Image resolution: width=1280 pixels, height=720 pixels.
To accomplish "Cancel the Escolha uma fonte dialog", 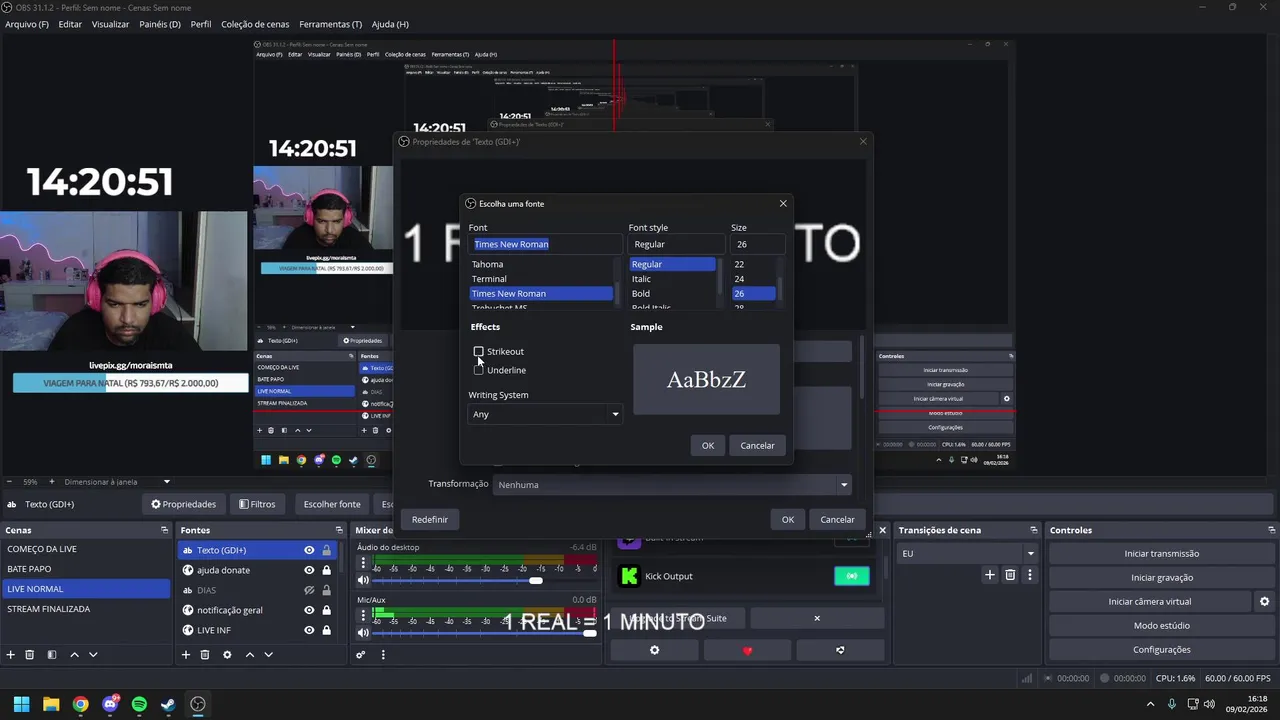I will 757,445.
